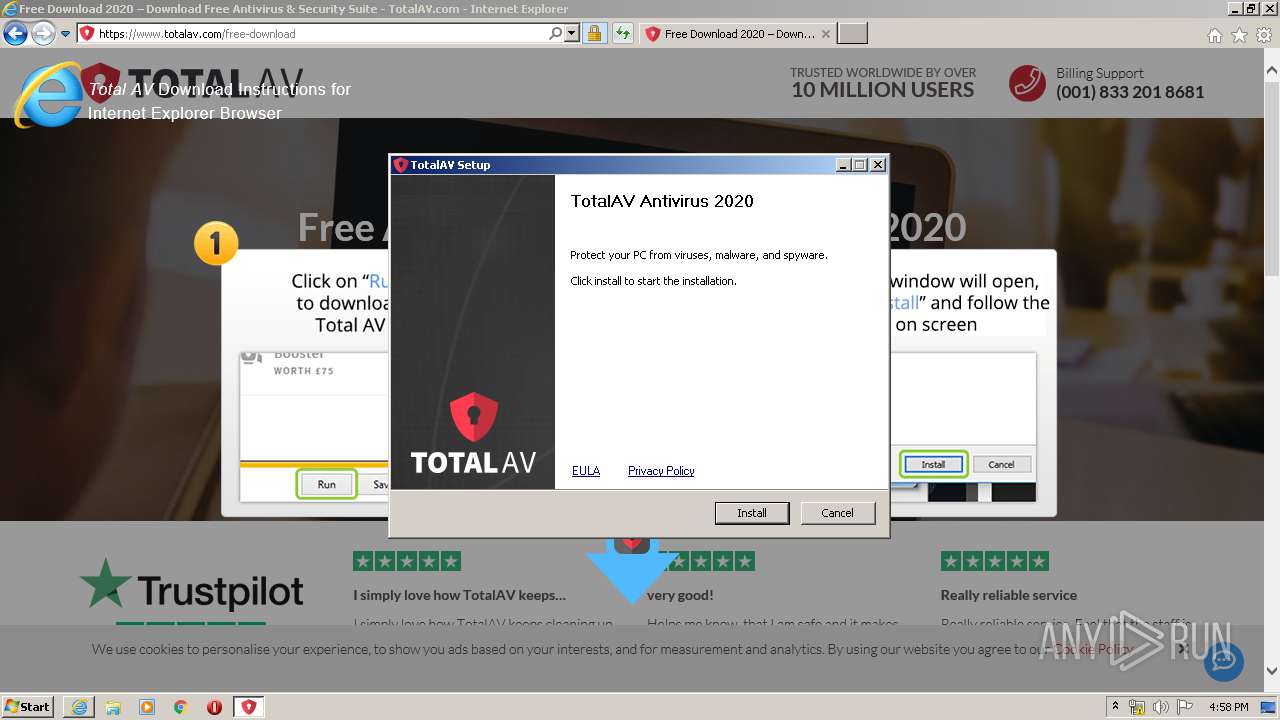Click the taskbar clock 4:58 PM
Image resolution: width=1280 pixels, height=720 pixels.
coord(1228,706)
